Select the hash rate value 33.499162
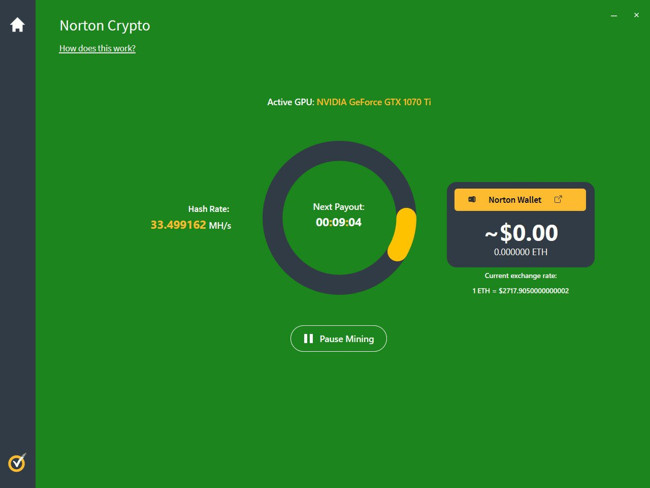The width and height of the screenshot is (650, 488). click(x=178, y=225)
